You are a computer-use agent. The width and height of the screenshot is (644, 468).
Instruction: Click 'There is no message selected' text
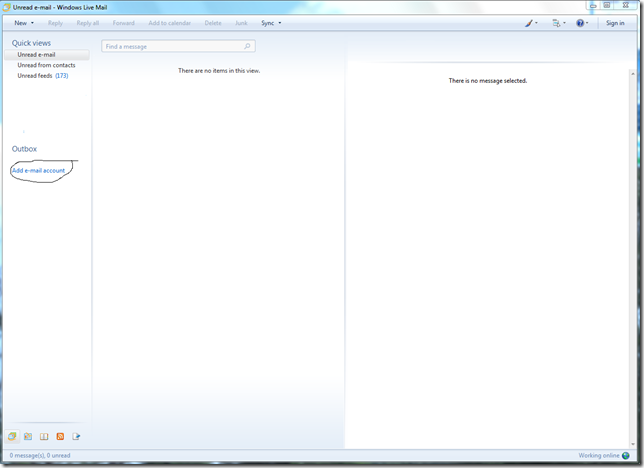(488, 81)
